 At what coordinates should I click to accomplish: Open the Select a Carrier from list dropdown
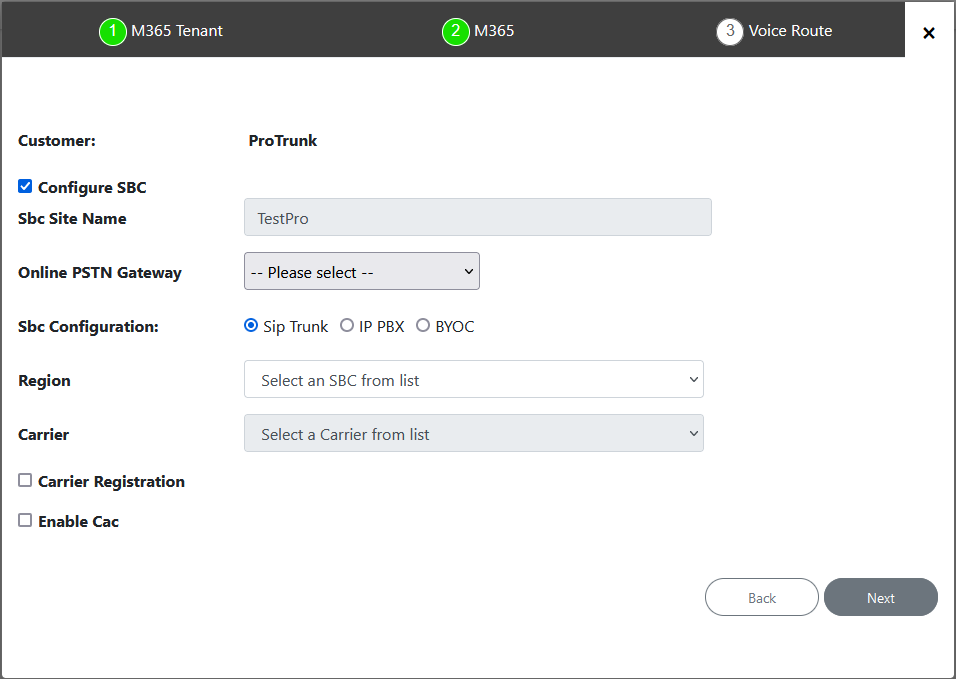click(x=474, y=433)
